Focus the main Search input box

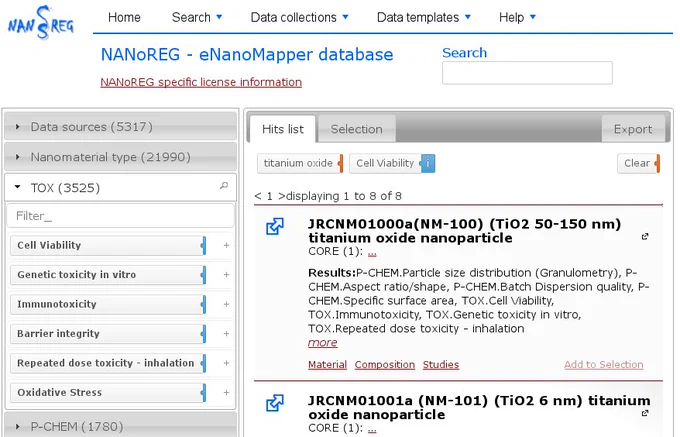(527, 73)
